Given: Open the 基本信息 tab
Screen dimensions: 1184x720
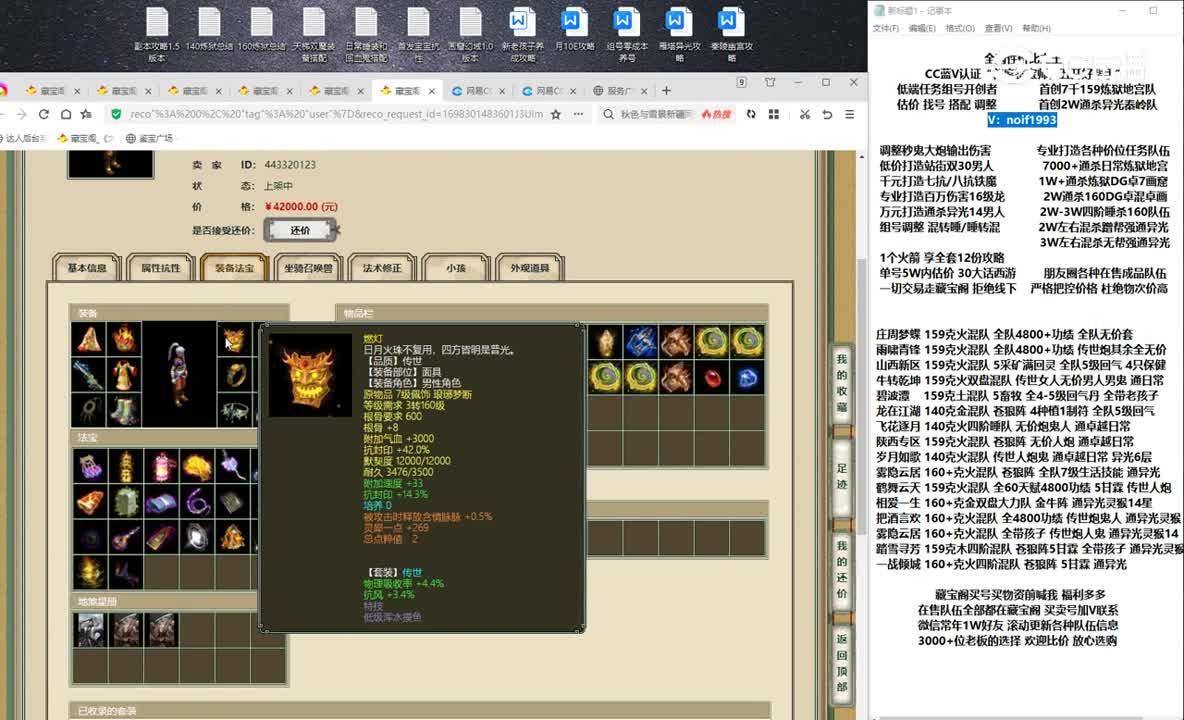Looking at the screenshot, I should (87, 268).
